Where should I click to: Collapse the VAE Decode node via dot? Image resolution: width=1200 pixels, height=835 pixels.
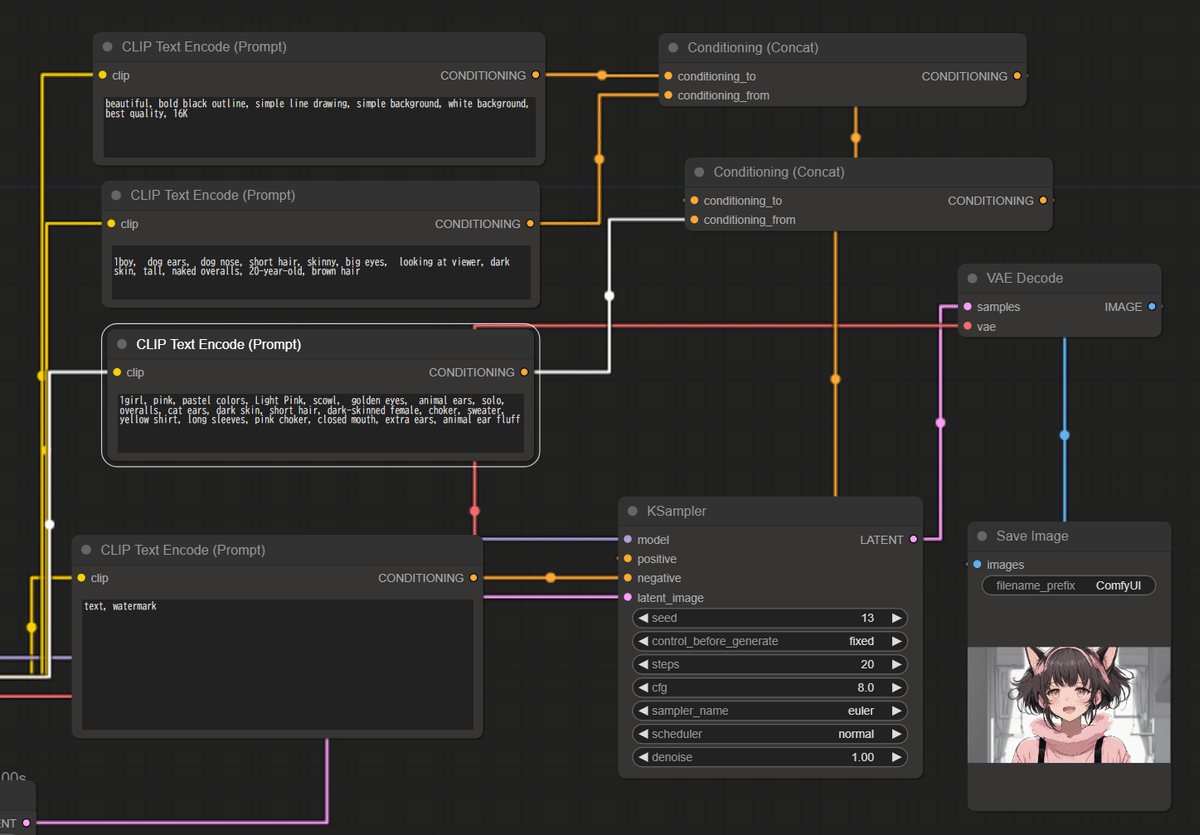pos(972,278)
